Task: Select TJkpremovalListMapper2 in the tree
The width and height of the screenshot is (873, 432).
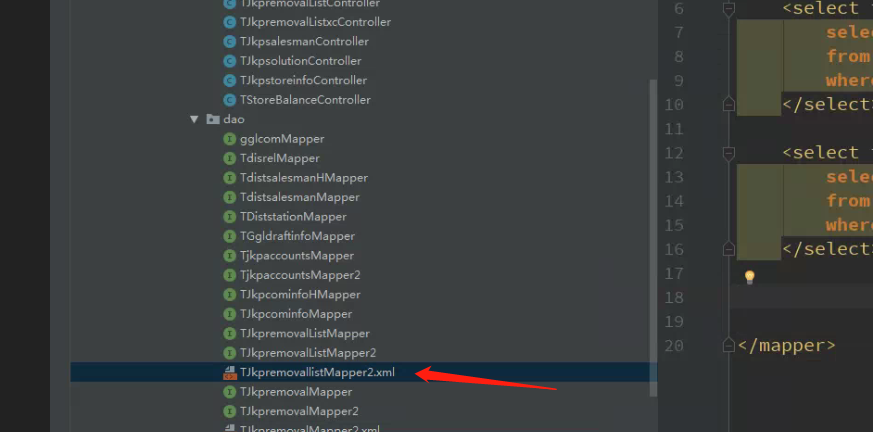Action: click(308, 353)
